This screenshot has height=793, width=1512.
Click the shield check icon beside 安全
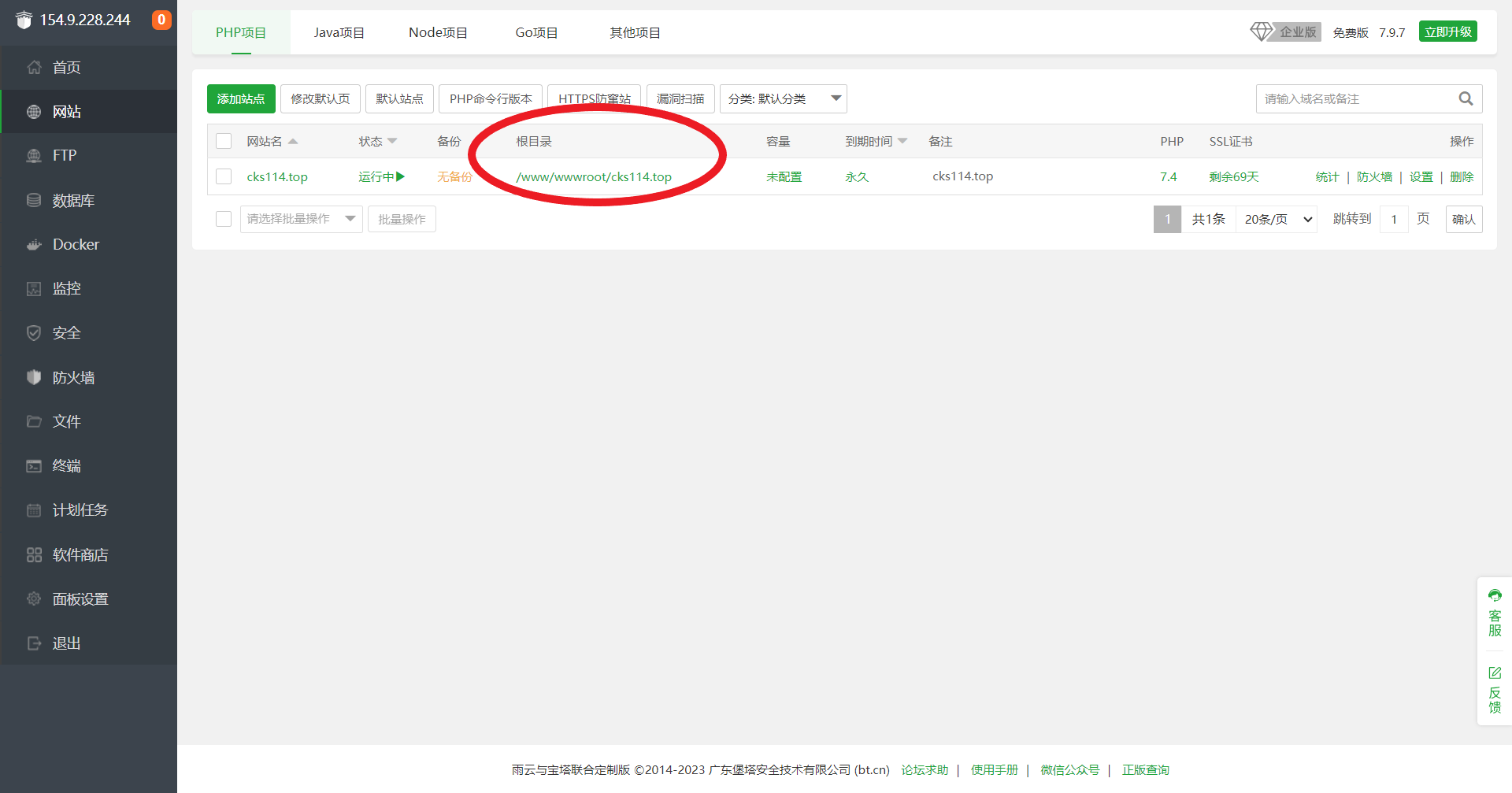pos(34,333)
